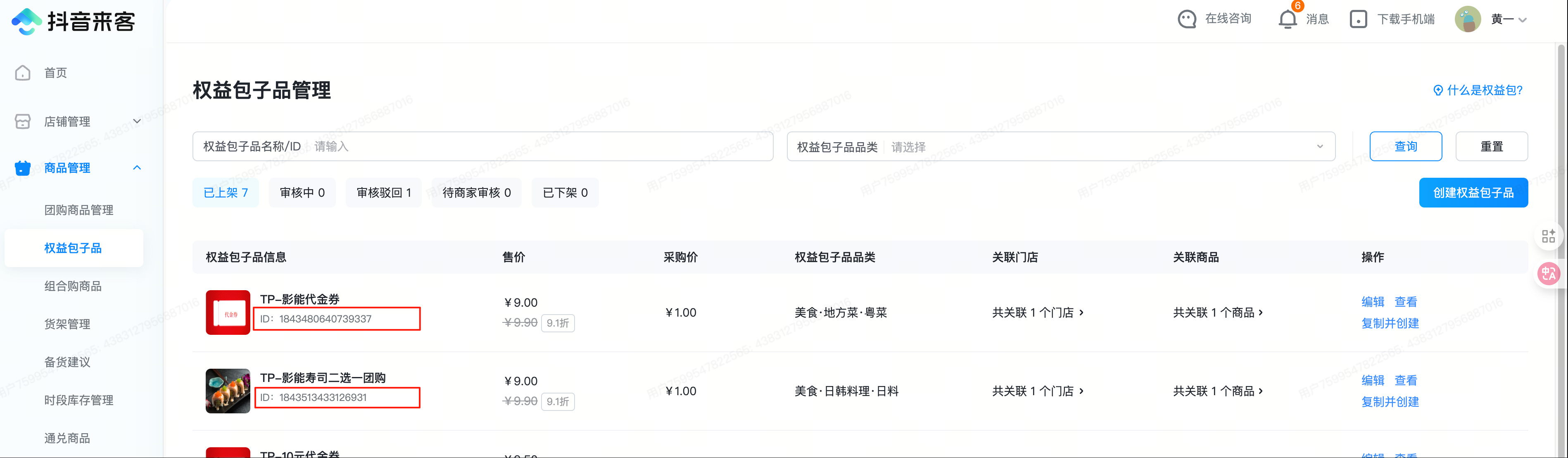Click the 创建权益包子品 button
This screenshot has width=1568, height=458.
click(1473, 193)
